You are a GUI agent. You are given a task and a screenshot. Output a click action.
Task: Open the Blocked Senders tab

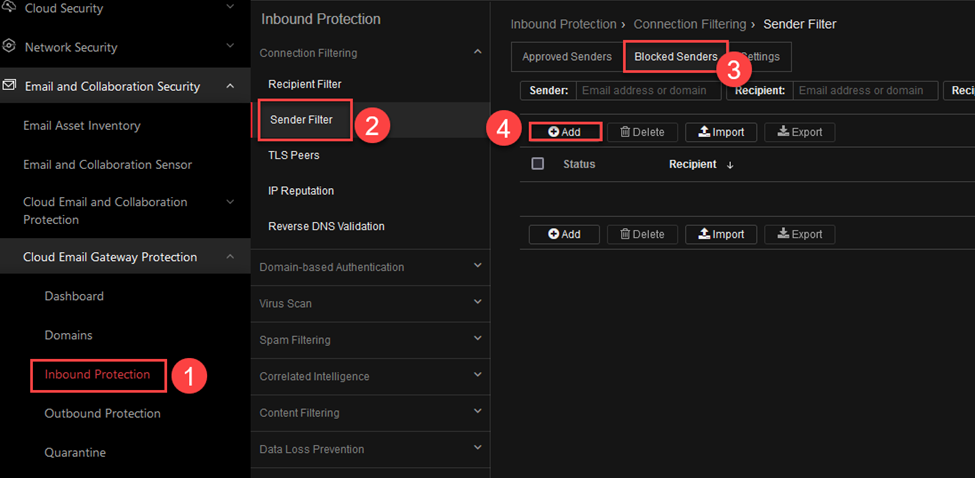point(676,57)
